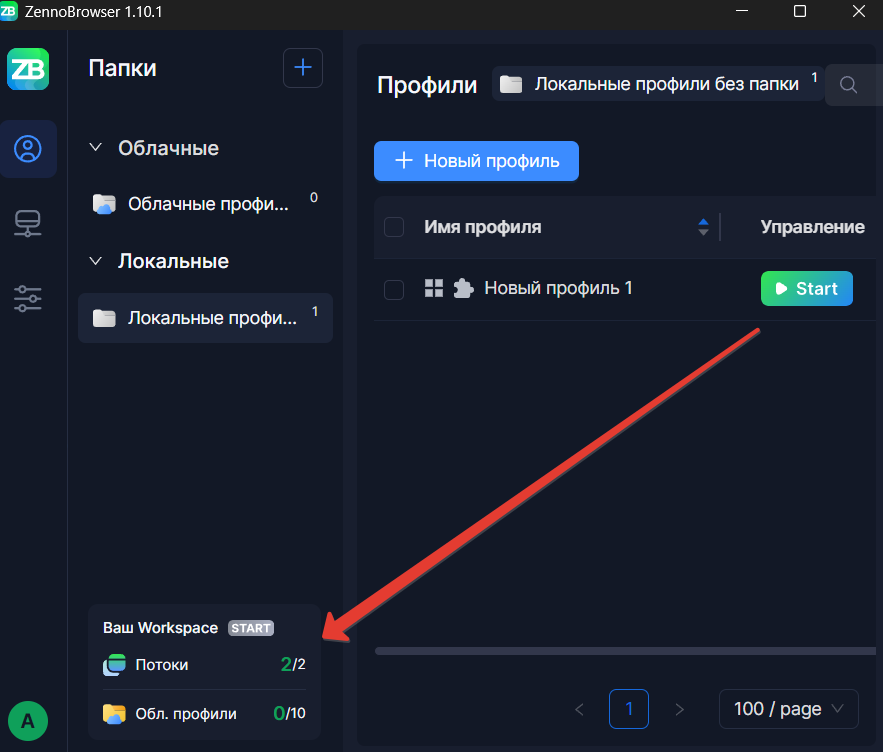Screen dimensions: 883x752
Task: Click the cloud folder icon of Облачные профи...
Action: pyautogui.click(x=104, y=204)
